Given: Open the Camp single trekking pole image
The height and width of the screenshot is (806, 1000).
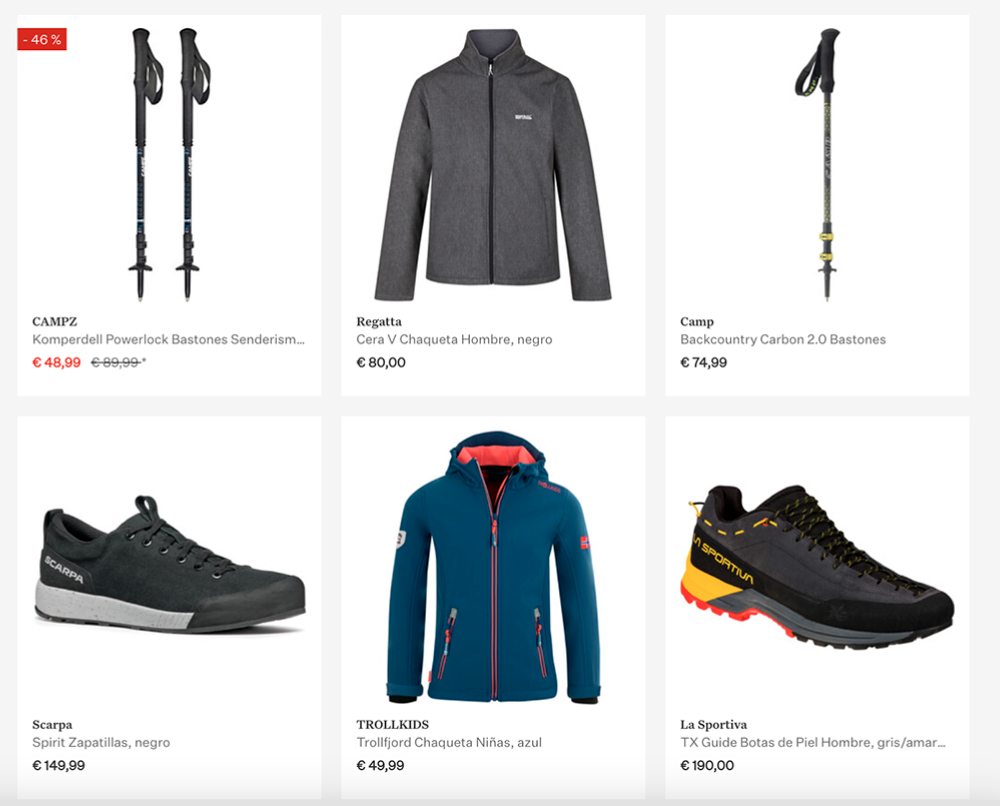Looking at the screenshot, I should click(818, 164).
